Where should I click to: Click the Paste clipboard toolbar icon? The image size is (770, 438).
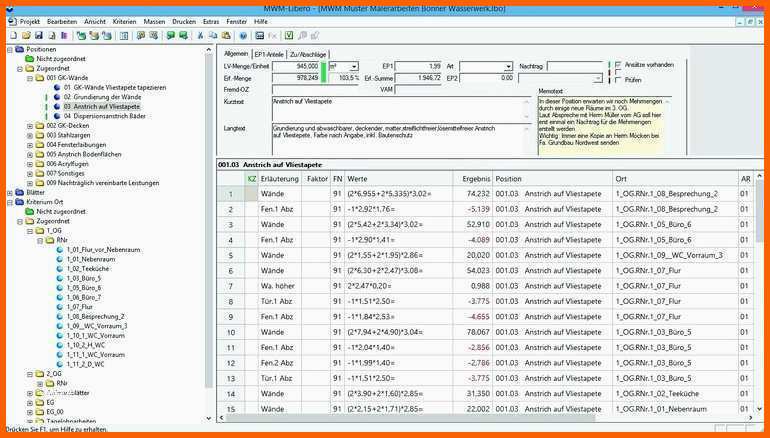pos(226,35)
